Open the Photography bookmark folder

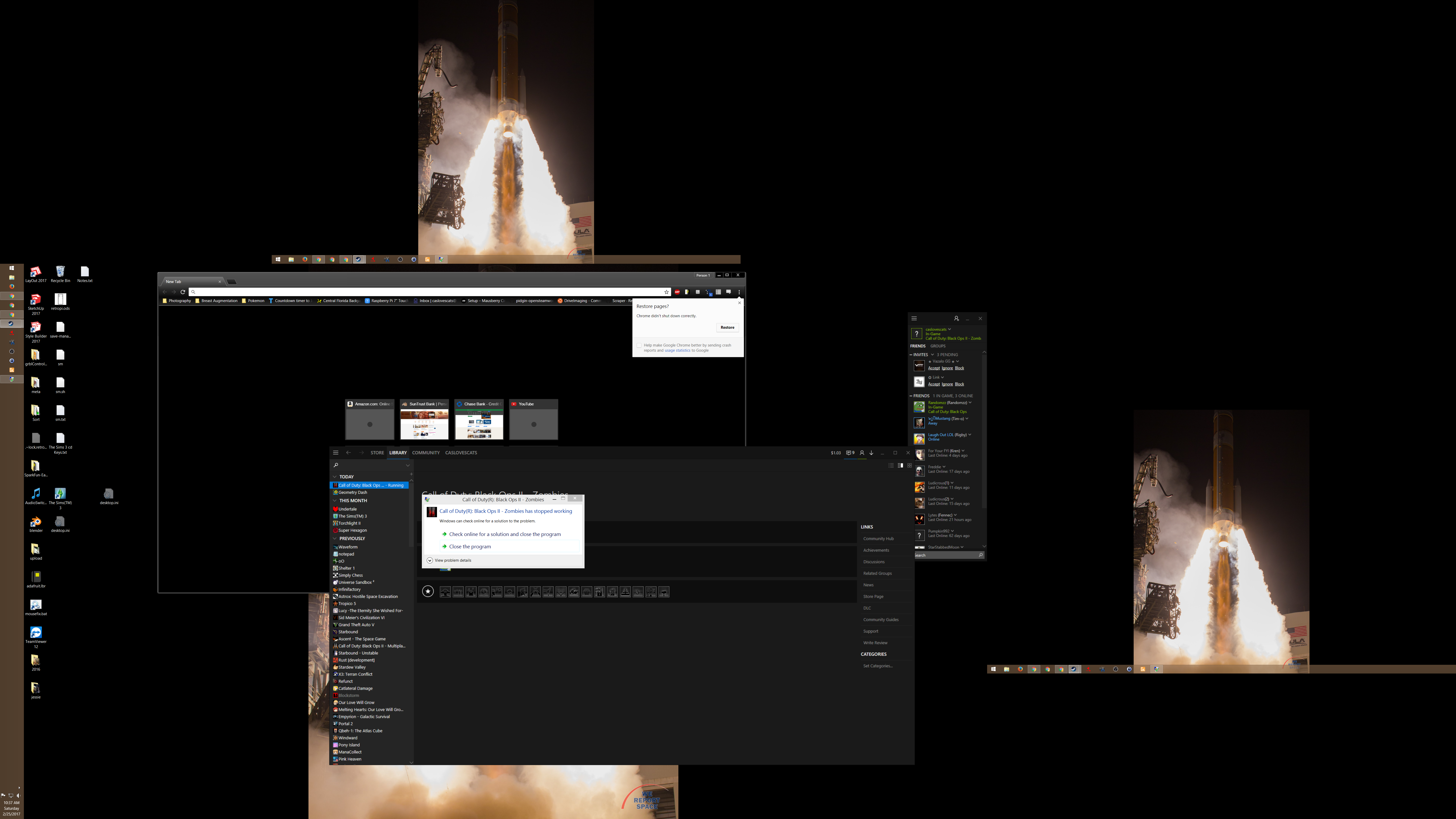[x=176, y=301]
